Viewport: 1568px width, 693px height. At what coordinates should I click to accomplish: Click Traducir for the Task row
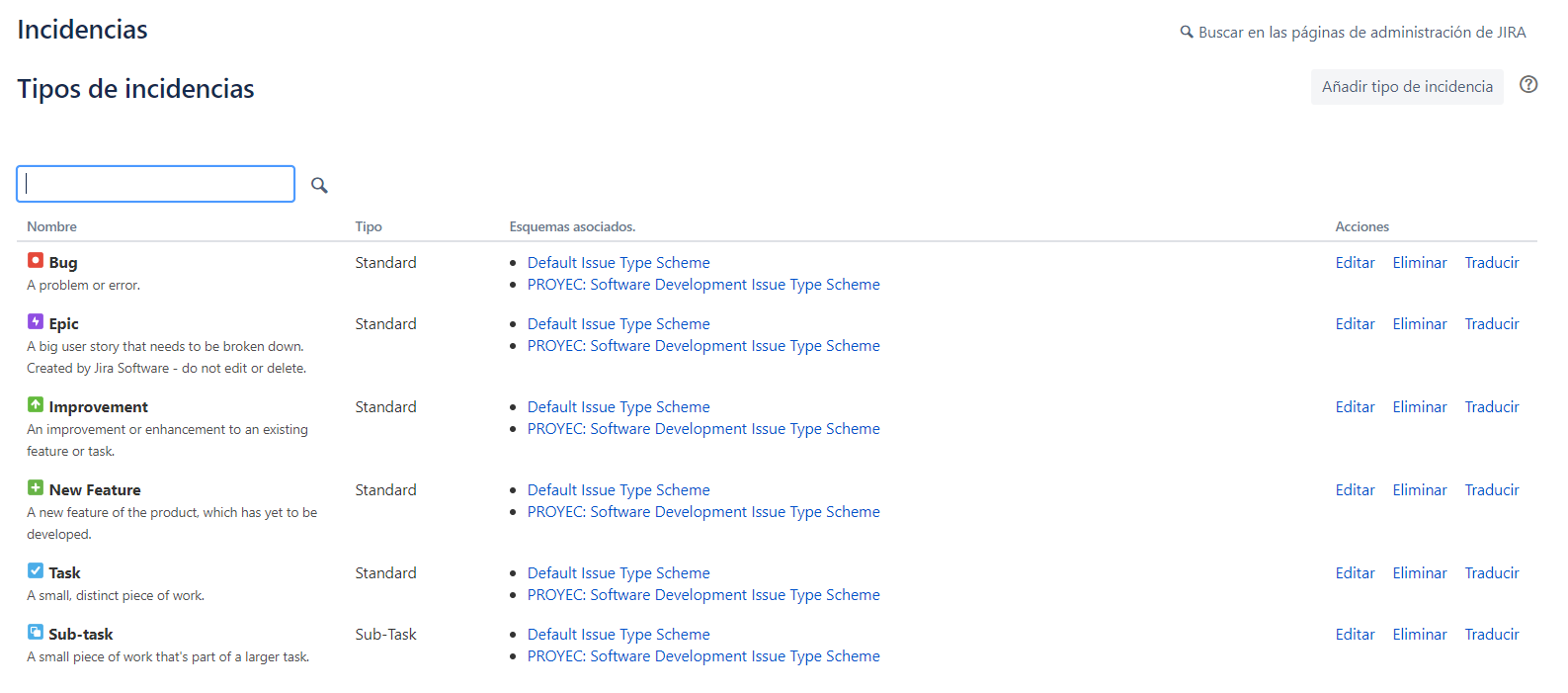[1492, 573]
